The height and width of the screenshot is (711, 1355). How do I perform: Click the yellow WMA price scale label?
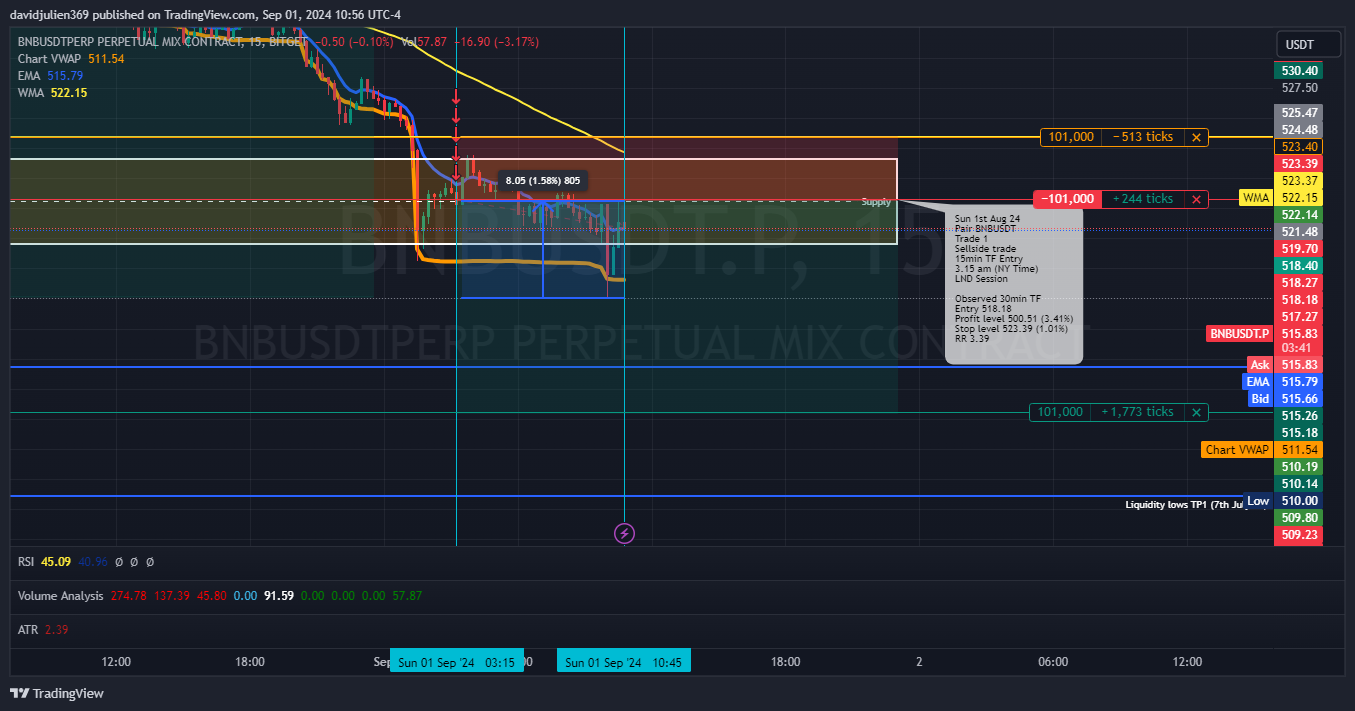(1256, 198)
